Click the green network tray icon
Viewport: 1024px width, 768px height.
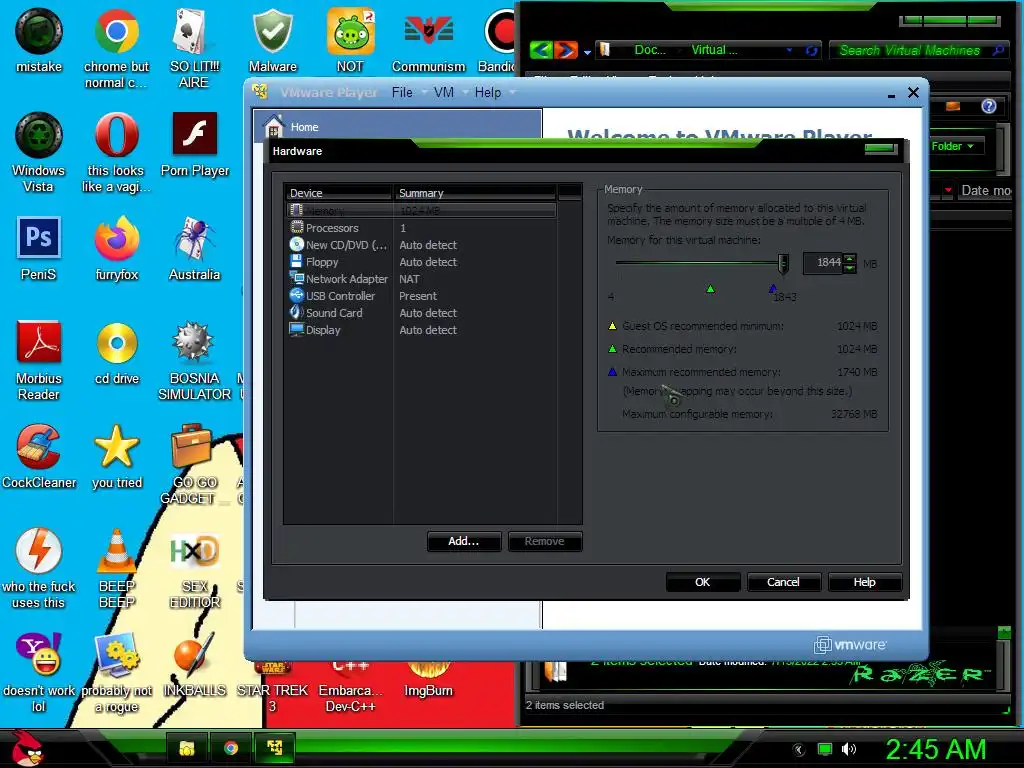(x=825, y=749)
